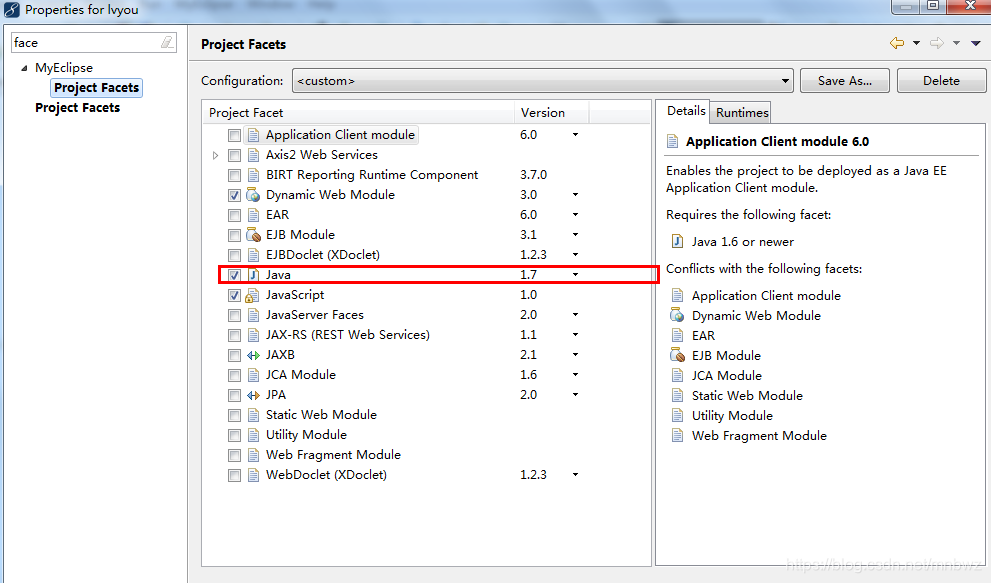Click the filter text input field
Viewport: 991px width, 583px height.
pos(85,42)
